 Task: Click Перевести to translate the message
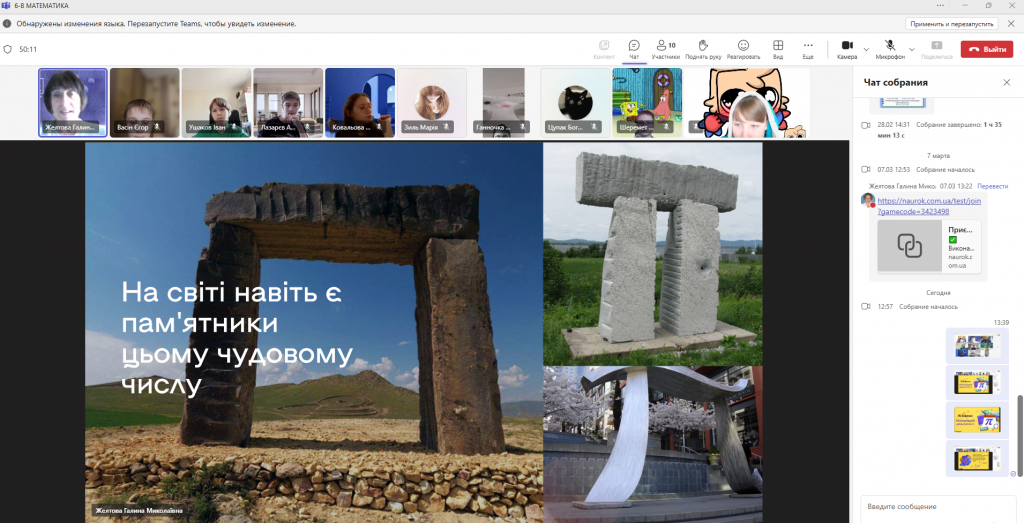click(x=992, y=186)
